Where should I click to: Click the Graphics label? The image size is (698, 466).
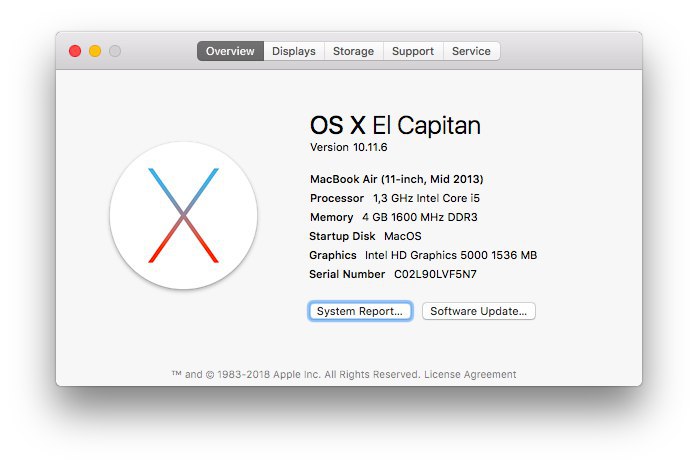click(333, 255)
